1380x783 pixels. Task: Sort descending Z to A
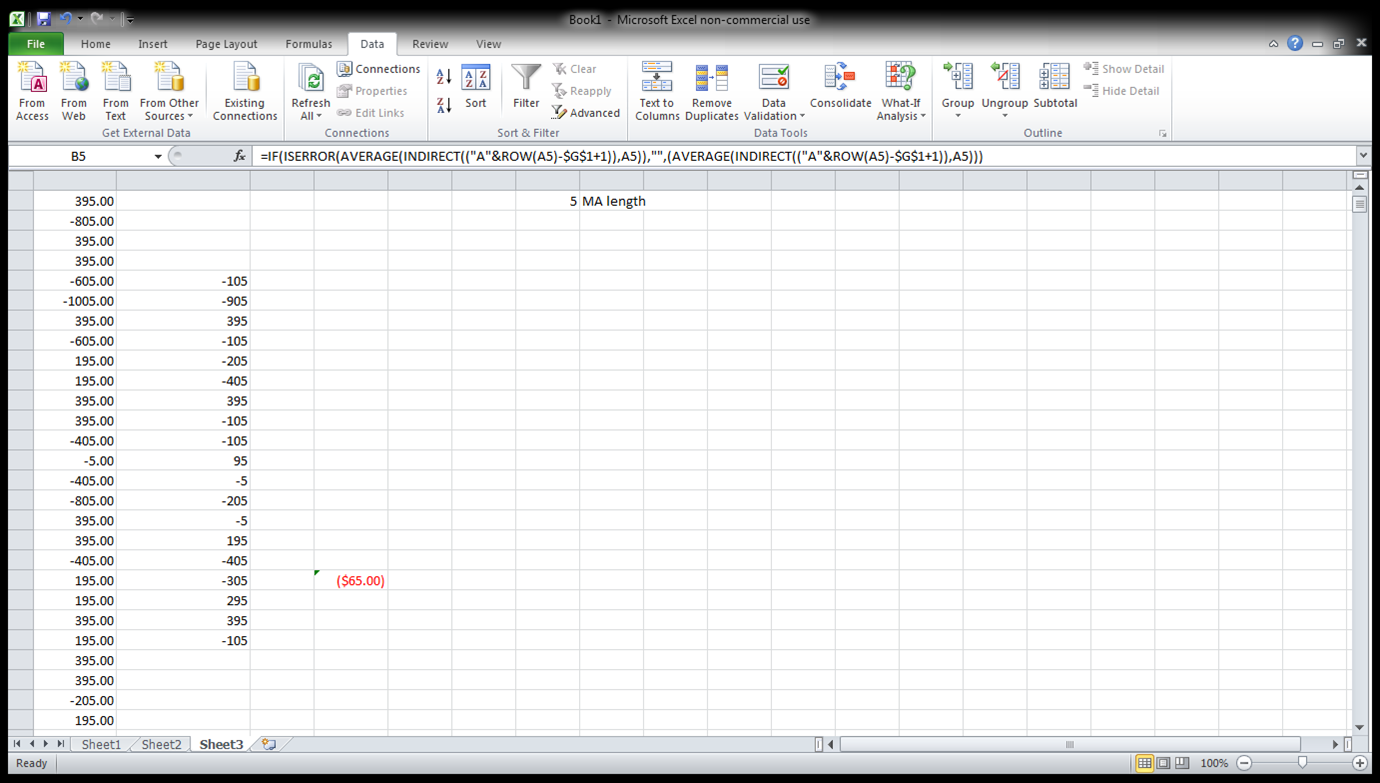click(x=444, y=104)
